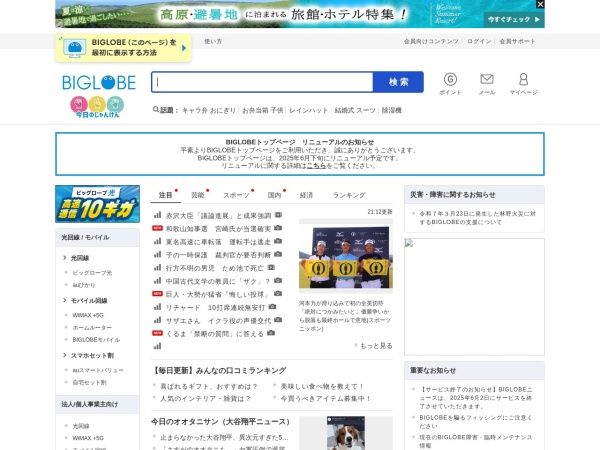Open headline 東名高速に車転落

pos(218,242)
